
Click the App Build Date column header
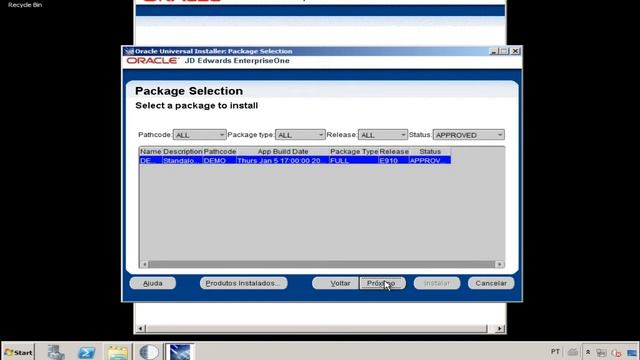pyautogui.click(x=283, y=151)
